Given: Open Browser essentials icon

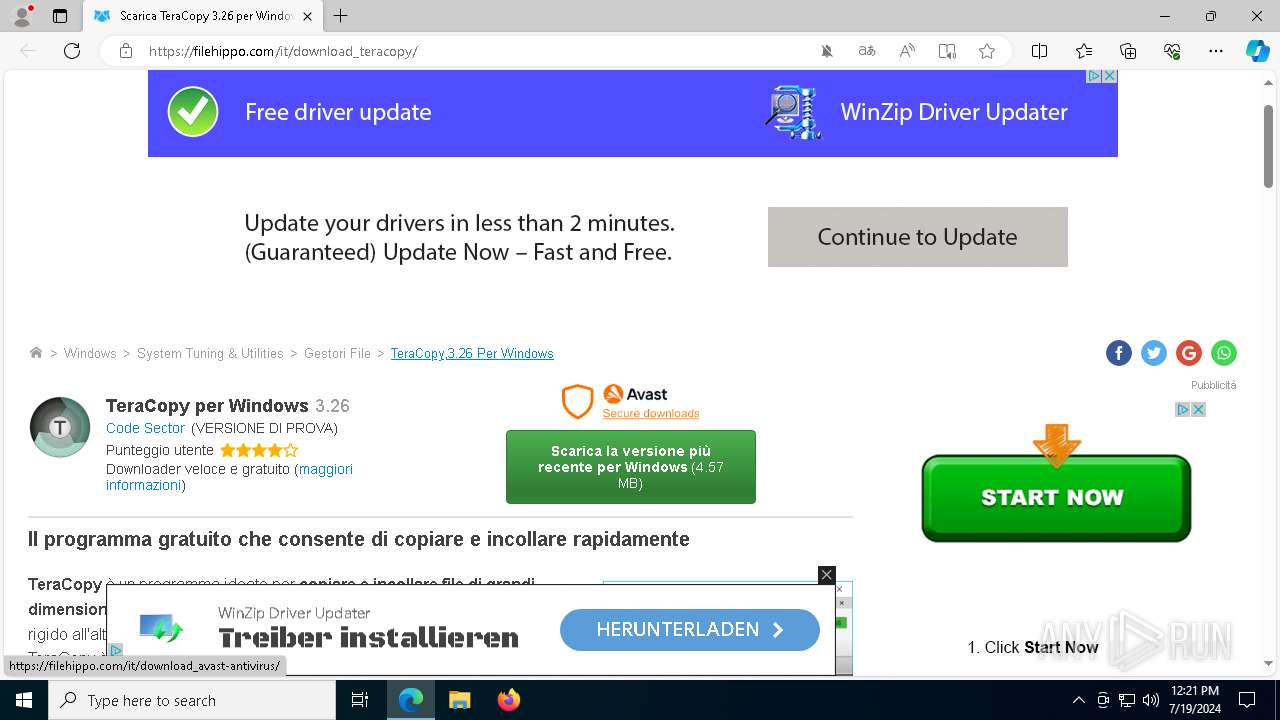Looking at the screenshot, I should pos(1172,51).
